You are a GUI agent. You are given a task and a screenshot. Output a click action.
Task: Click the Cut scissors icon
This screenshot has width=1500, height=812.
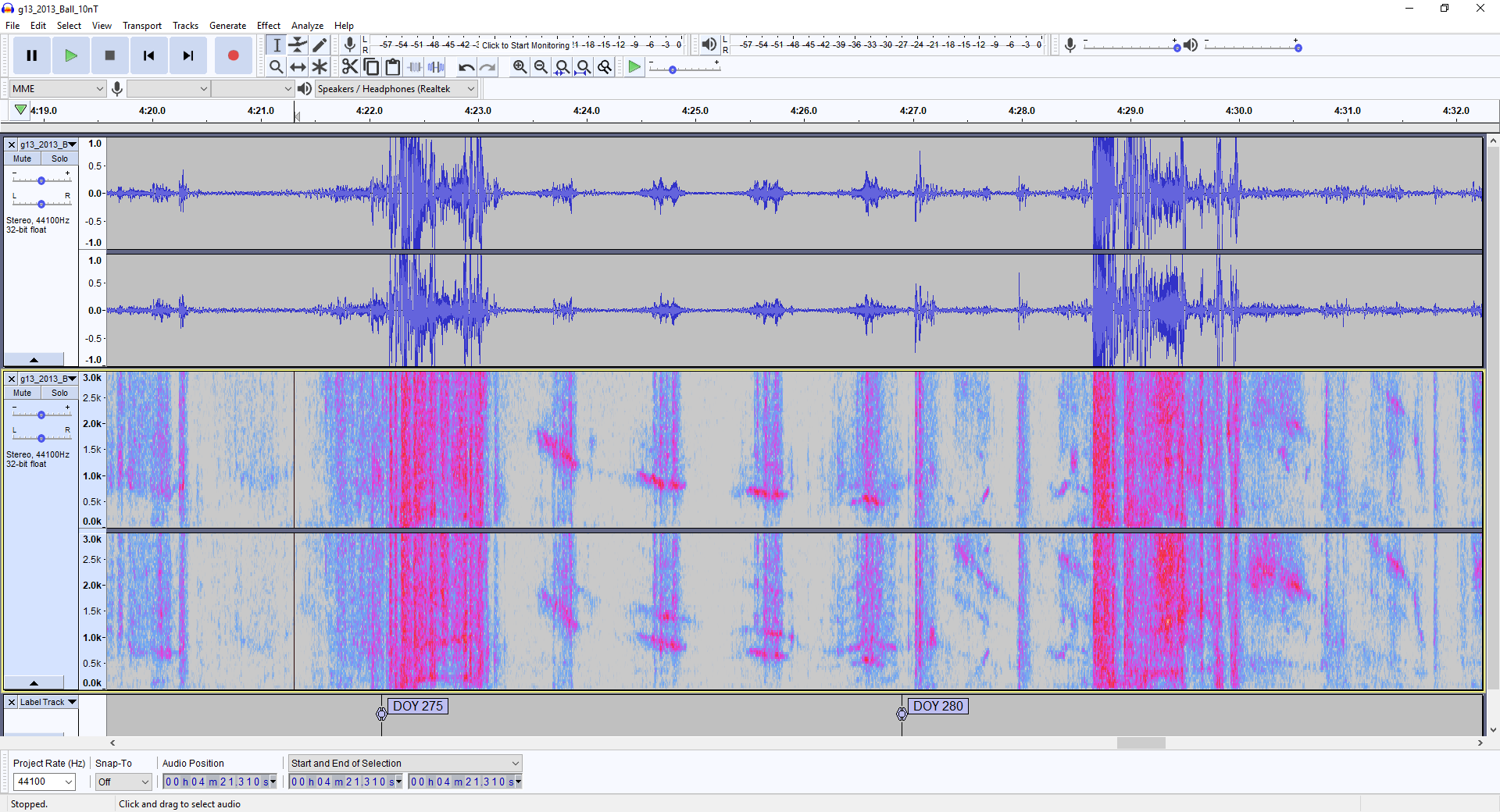point(349,67)
